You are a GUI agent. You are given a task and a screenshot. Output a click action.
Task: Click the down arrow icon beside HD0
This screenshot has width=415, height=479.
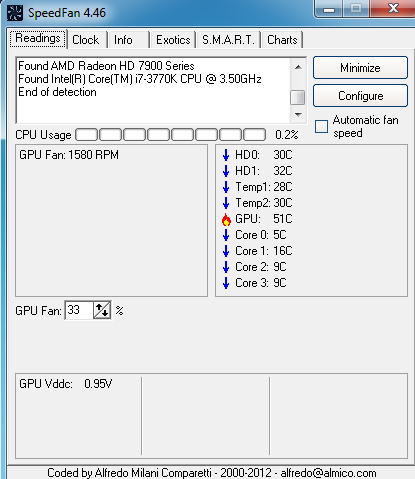226,155
